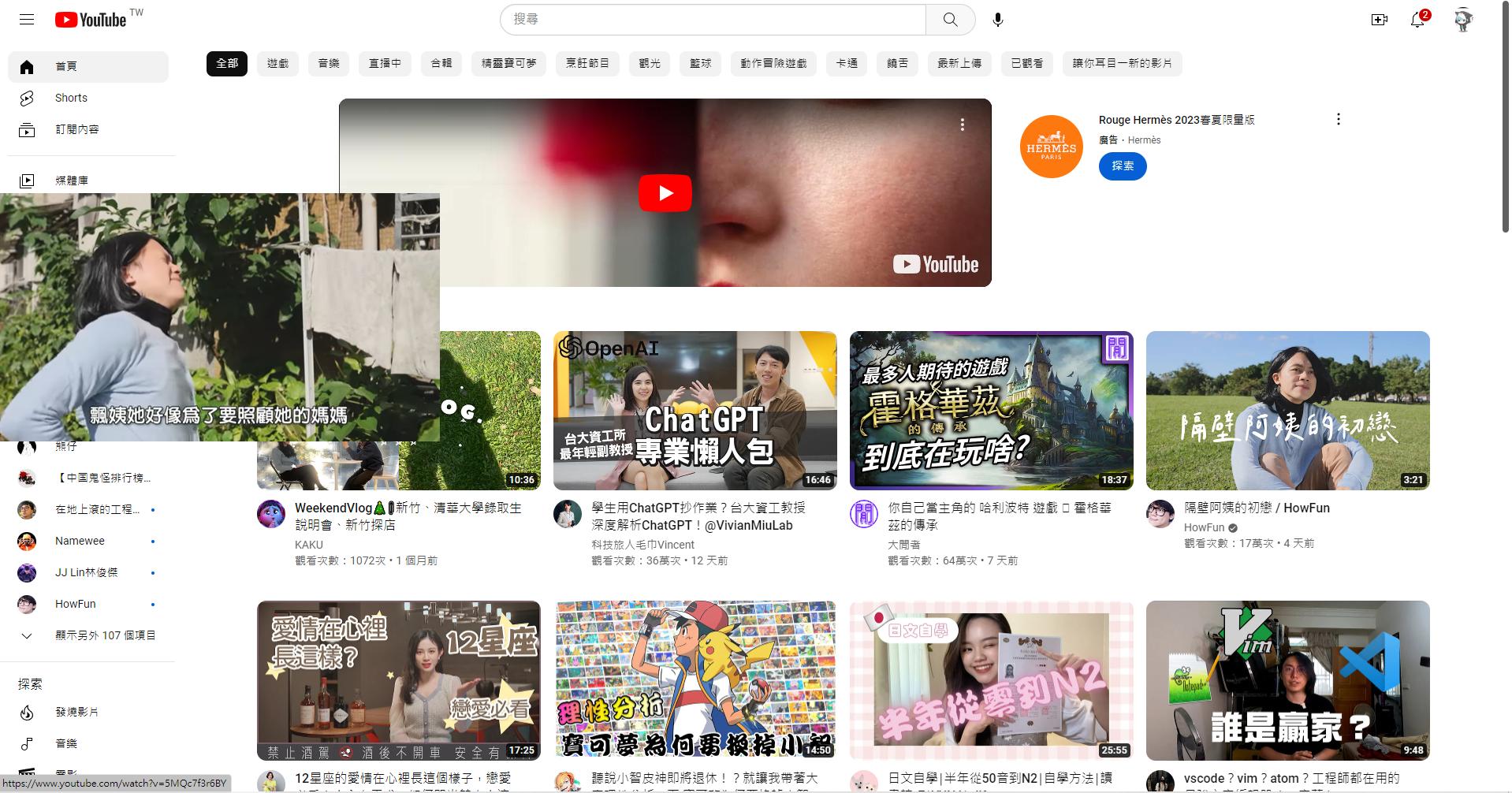Open 科技旅人毛巾Vincent channel avatar

pos(568,514)
